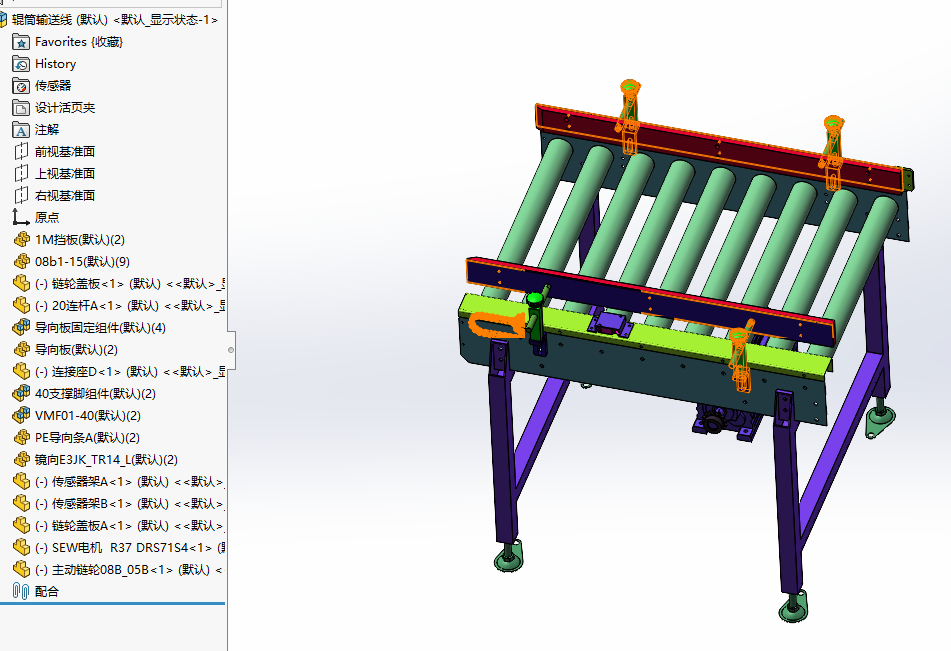Image resolution: width=951 pixels, height=651 pixels.
Task: Select the 08b1-15(默认)(9) label
Action: click(x=82, y=261)
